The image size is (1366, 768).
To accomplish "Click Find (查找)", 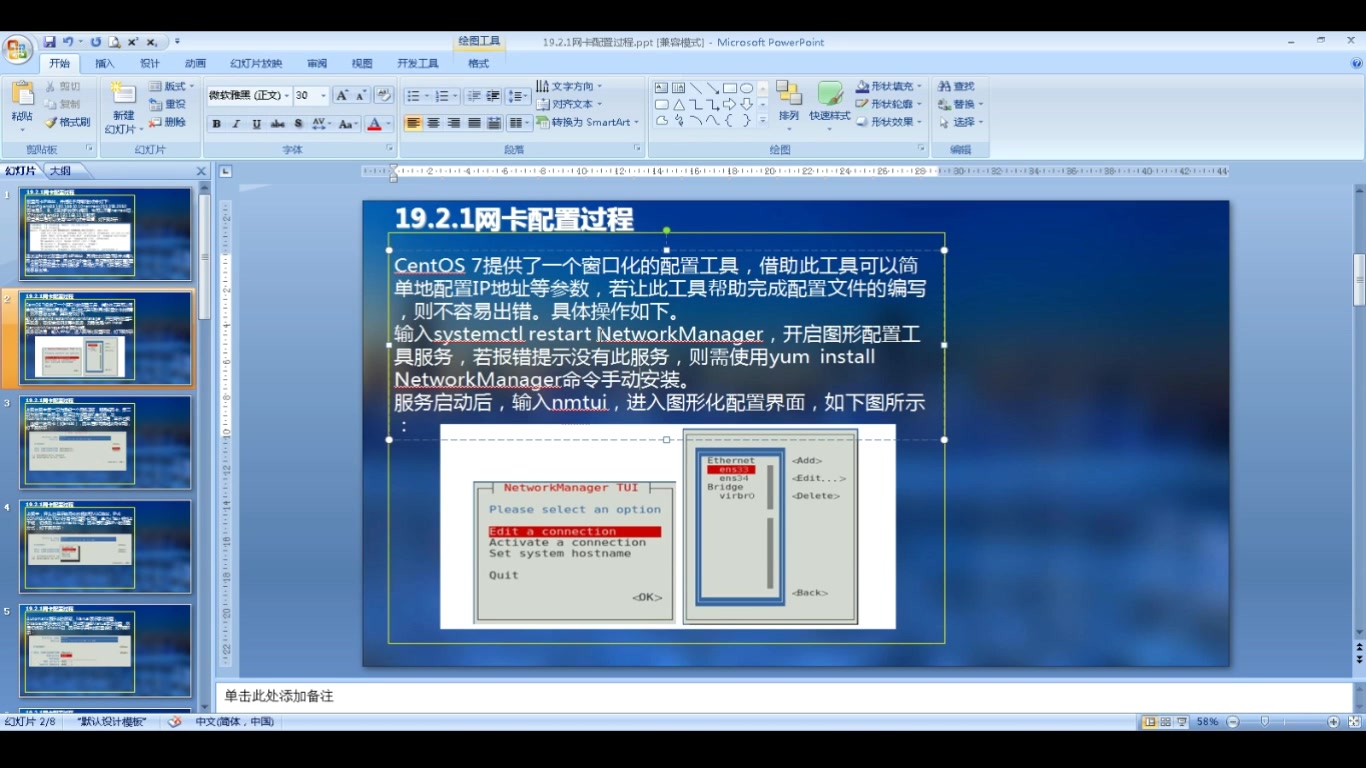I will [x=957, y=87].
